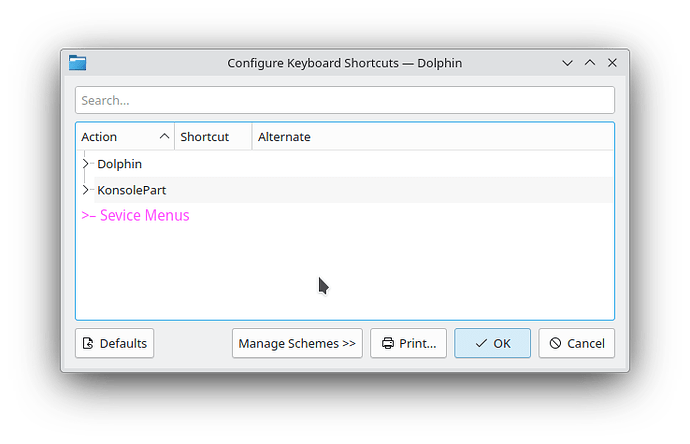Reset shortcuts with Defaults button
The width and height of the screenshot is (690, 444).
point(114,343)
